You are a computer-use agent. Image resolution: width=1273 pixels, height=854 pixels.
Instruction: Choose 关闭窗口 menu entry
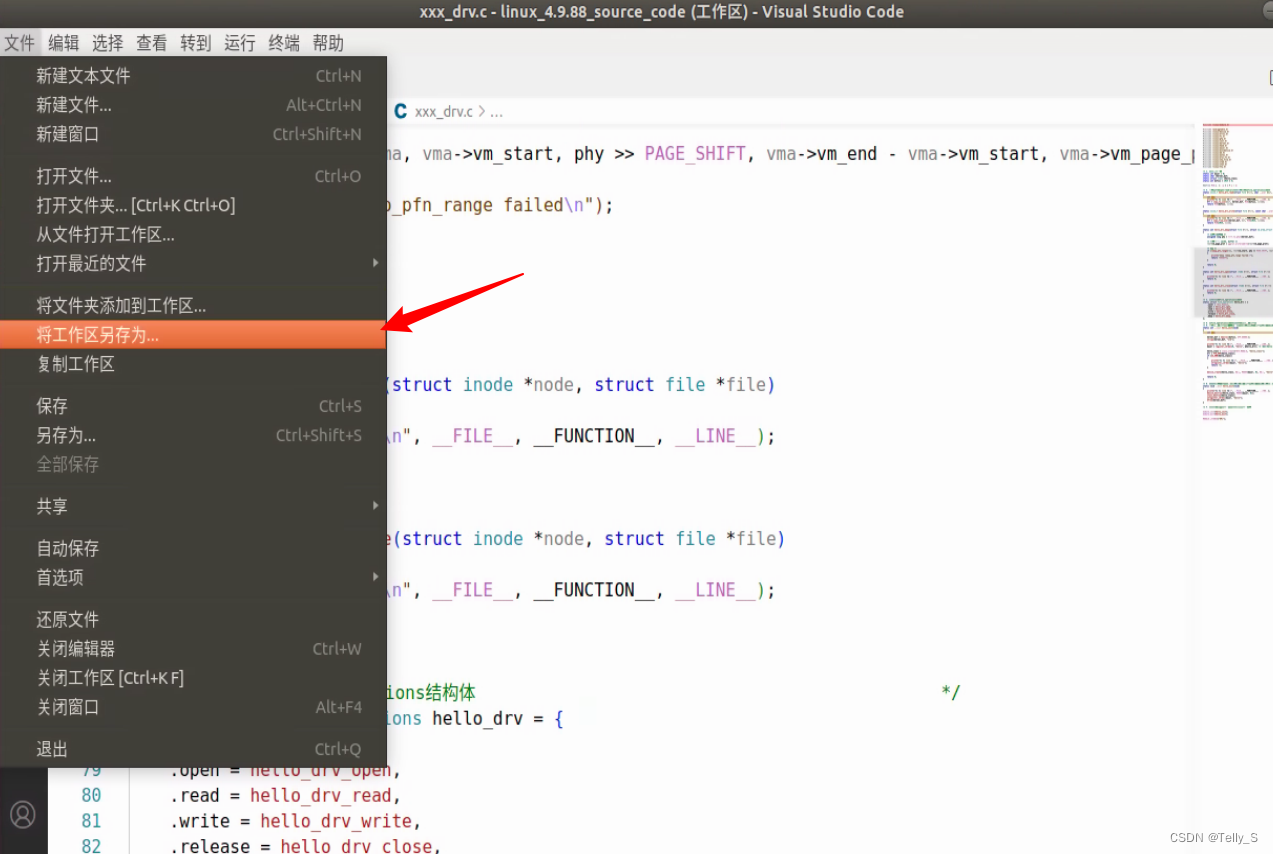pyautogui.click(x=193, y=707)
